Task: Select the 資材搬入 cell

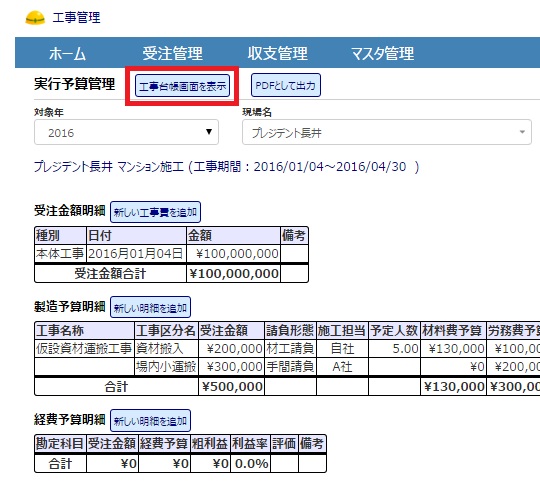Action: click(x=166, y=349)
